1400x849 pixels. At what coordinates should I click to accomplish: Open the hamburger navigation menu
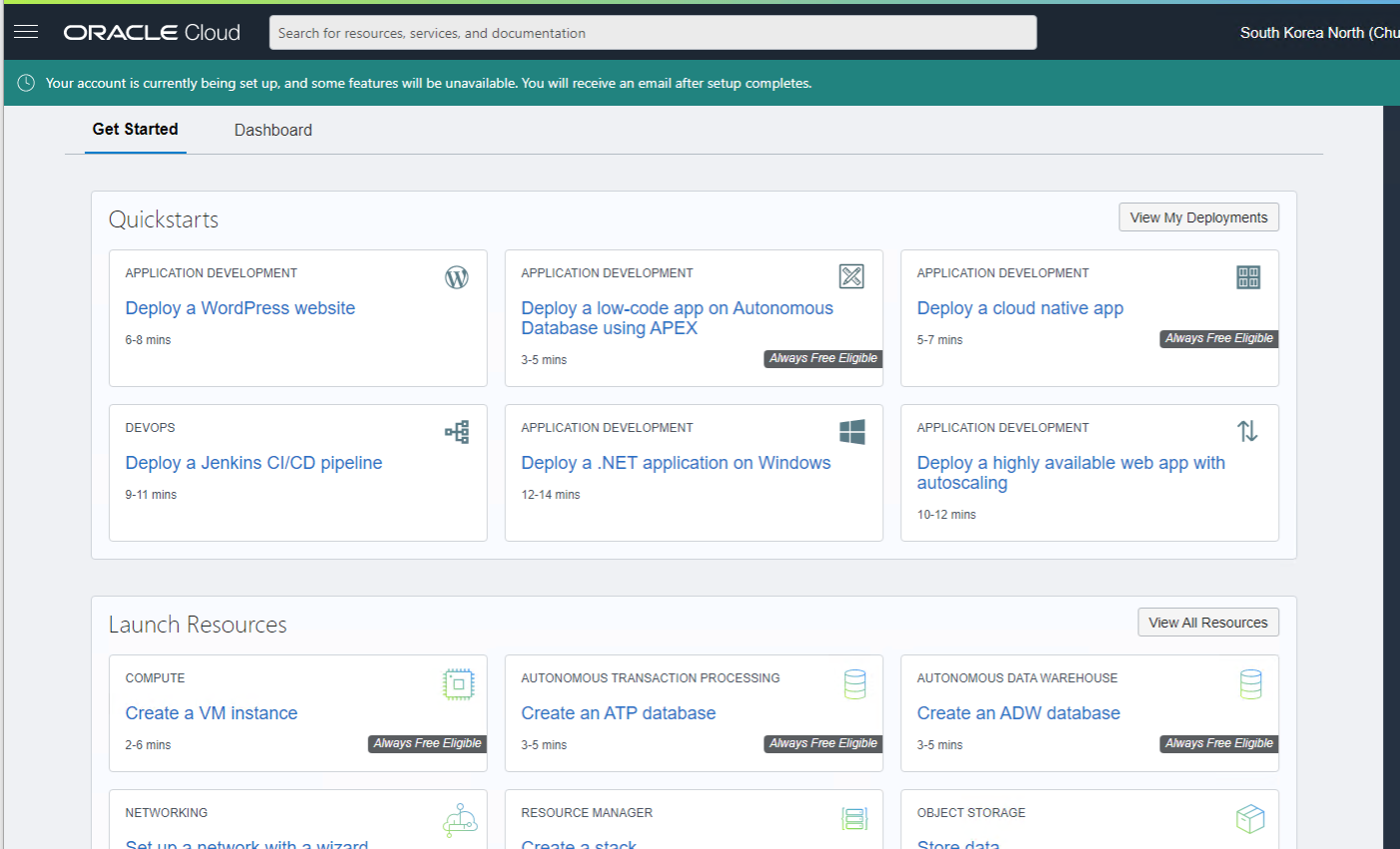point(26,32)
